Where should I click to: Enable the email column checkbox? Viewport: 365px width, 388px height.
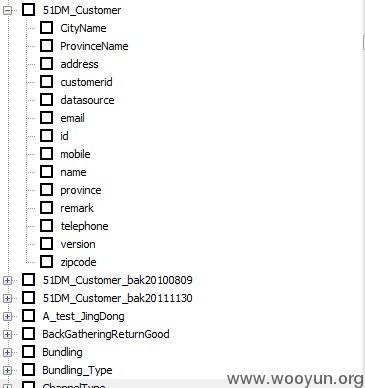(x=46, y=118)
